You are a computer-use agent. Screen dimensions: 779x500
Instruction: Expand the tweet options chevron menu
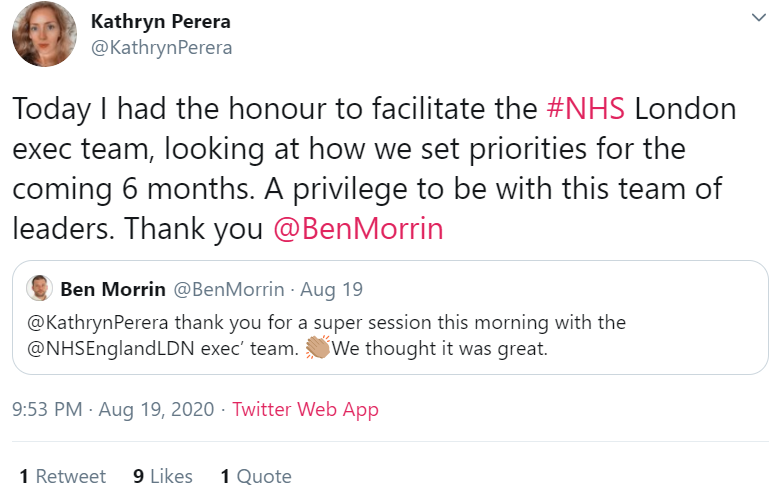[x=759, y=18]
